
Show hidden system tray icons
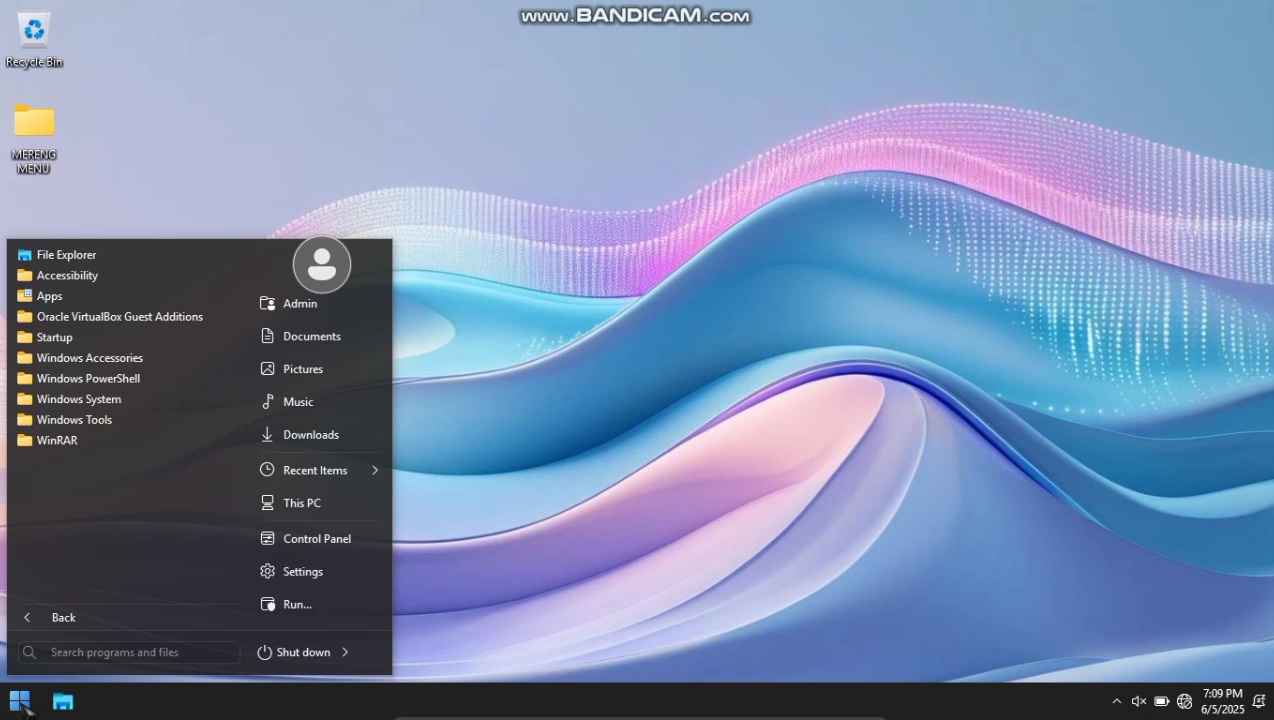[x=1117, y=701]
